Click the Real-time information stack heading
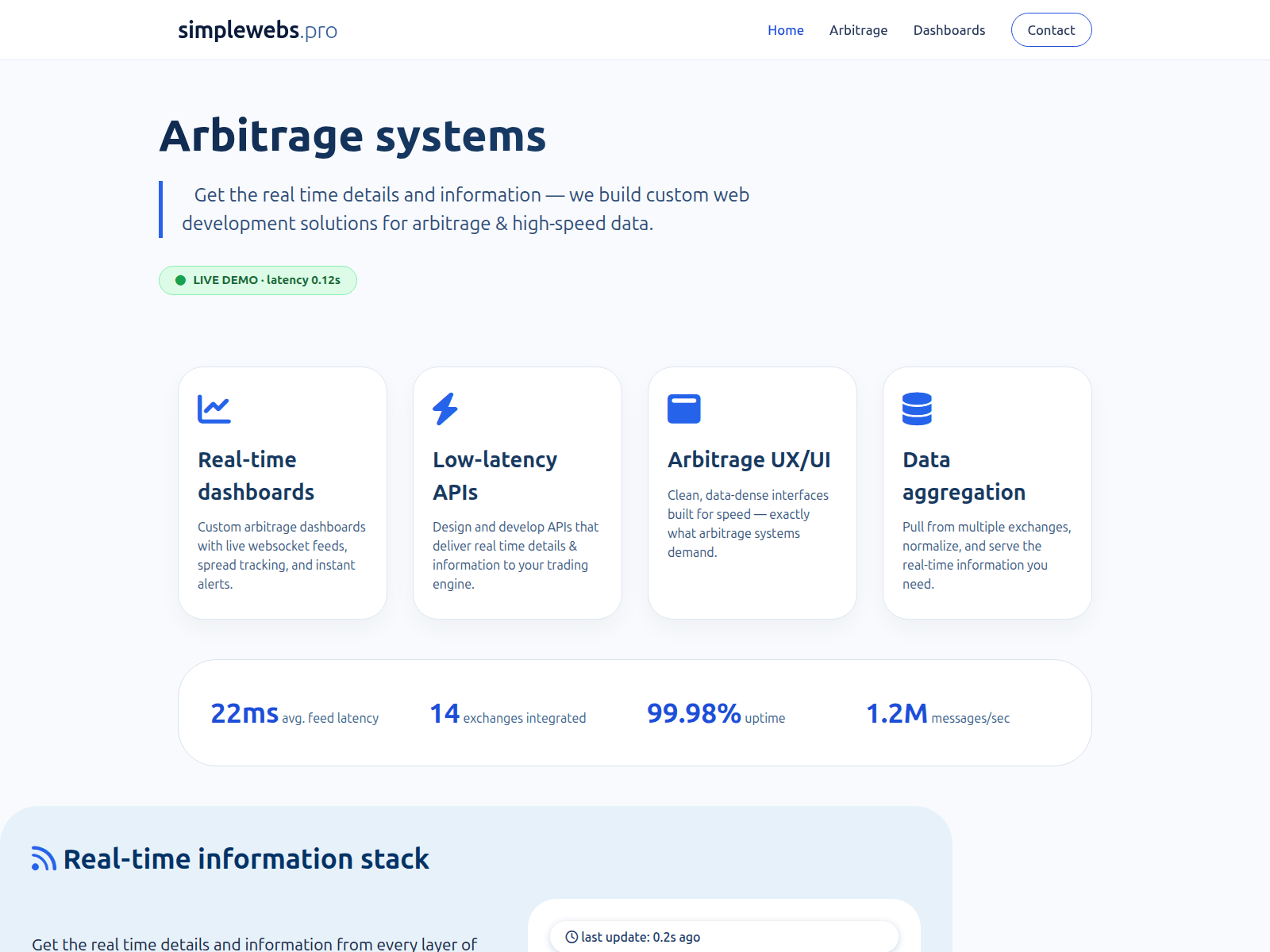1270x952 pixels. [246, 859]
